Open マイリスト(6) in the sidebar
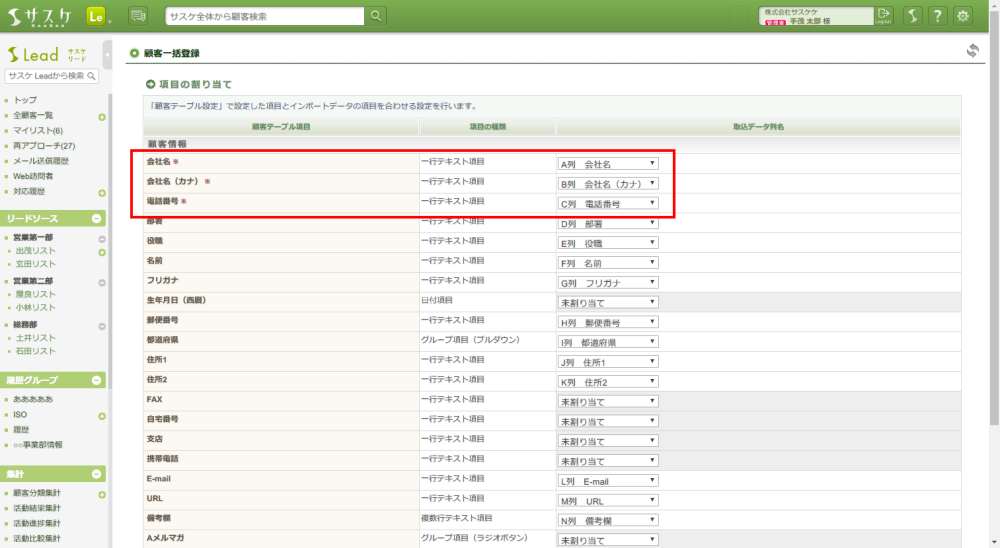This screenshot has height=548, width=1000. tap(38, 131)
